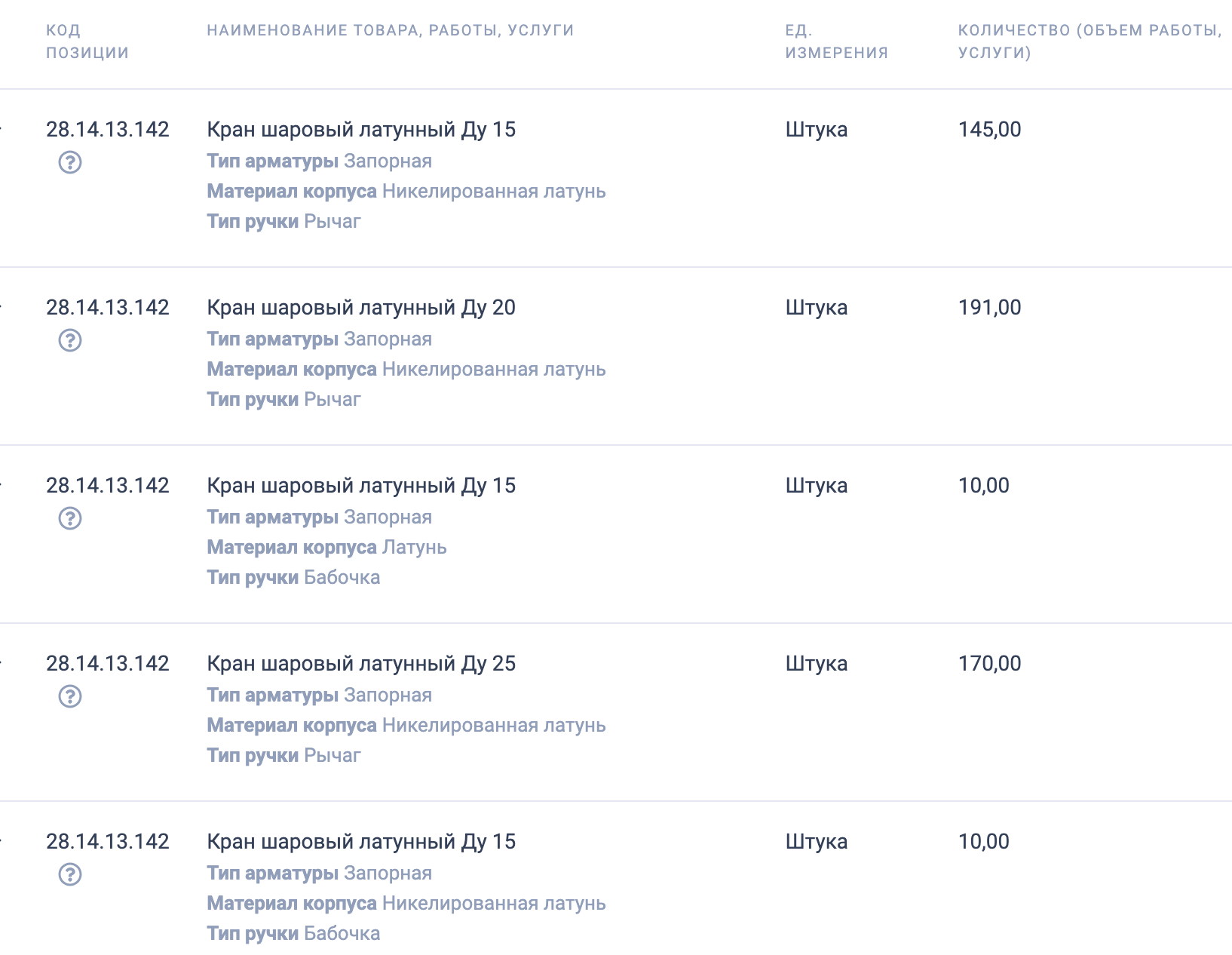
Task: Open help icon under code for Ду 20 row
Action: tap(70, 340)
